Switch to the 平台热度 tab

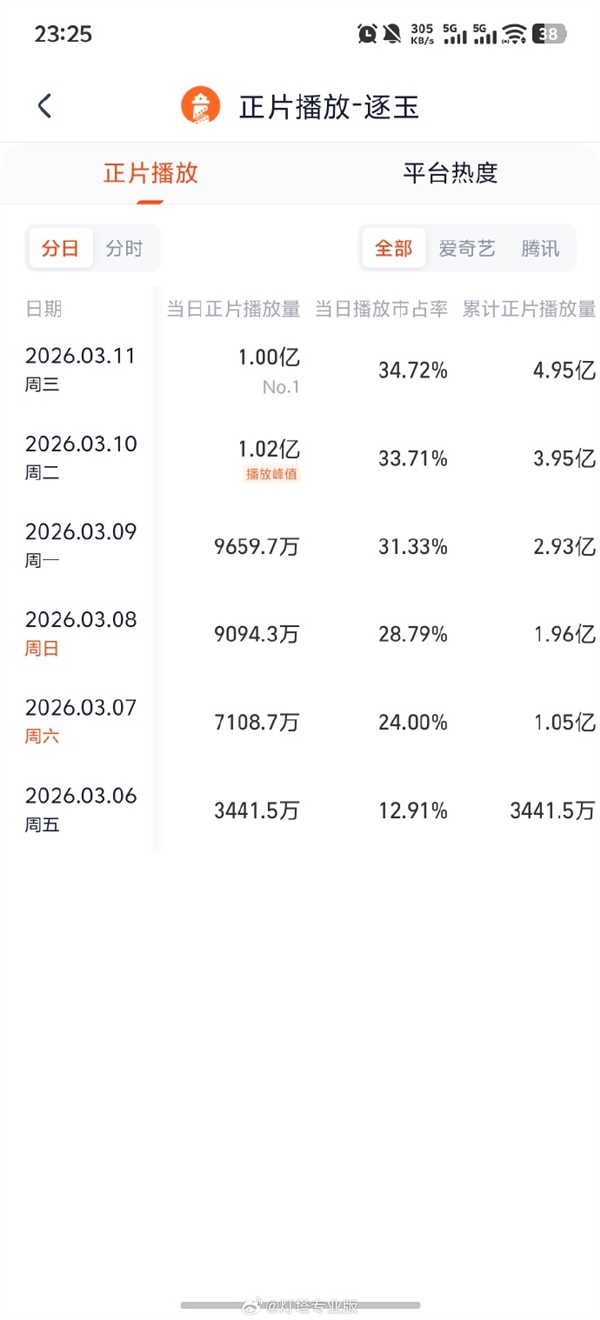pyautogui.click(x=449, y=173)
